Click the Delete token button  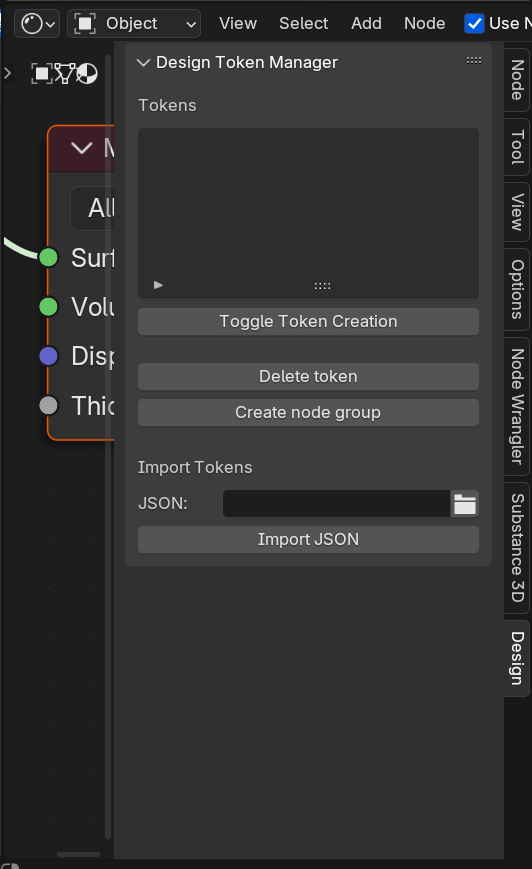click(308, 376)
